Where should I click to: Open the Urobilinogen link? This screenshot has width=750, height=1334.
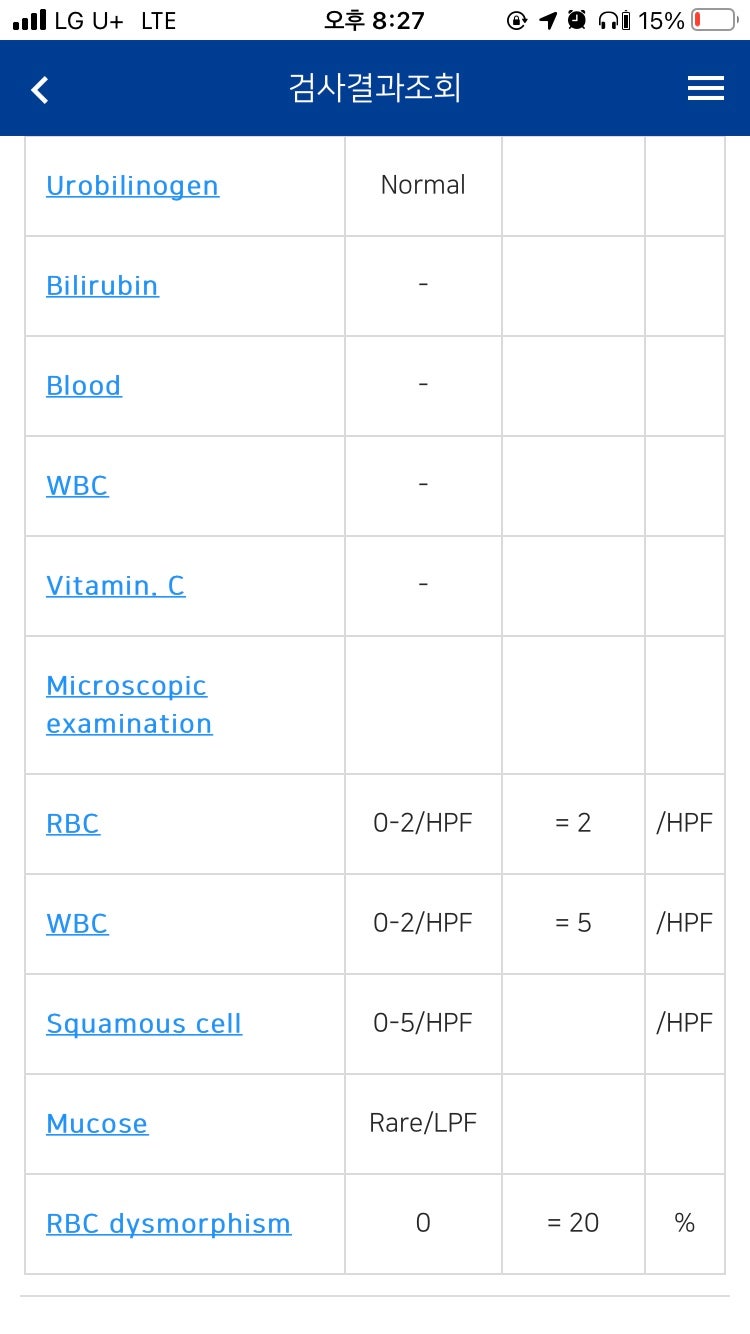[x=132, y=186]
